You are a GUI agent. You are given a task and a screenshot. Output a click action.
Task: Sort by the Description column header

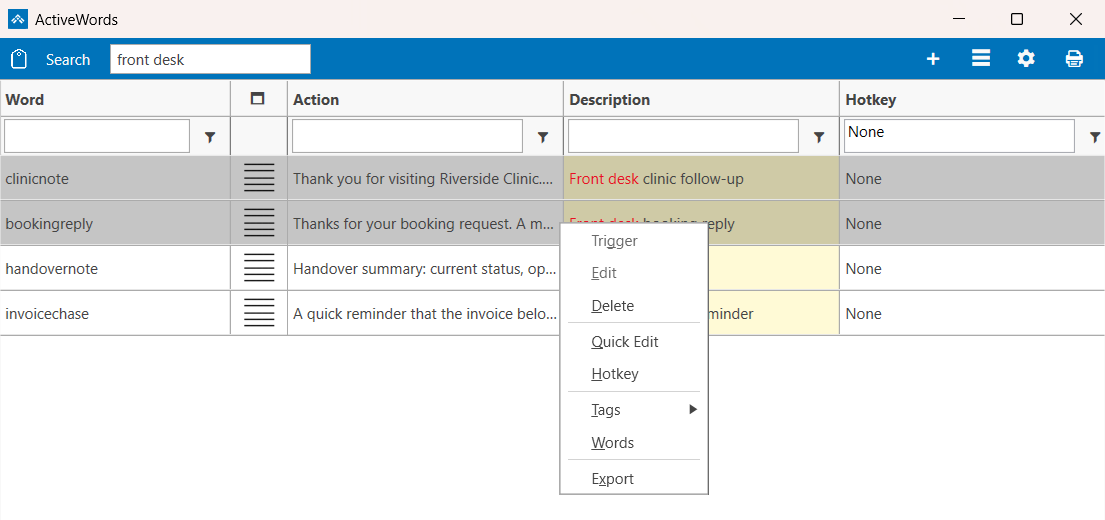pyautogui.click(x=701, y=99)
